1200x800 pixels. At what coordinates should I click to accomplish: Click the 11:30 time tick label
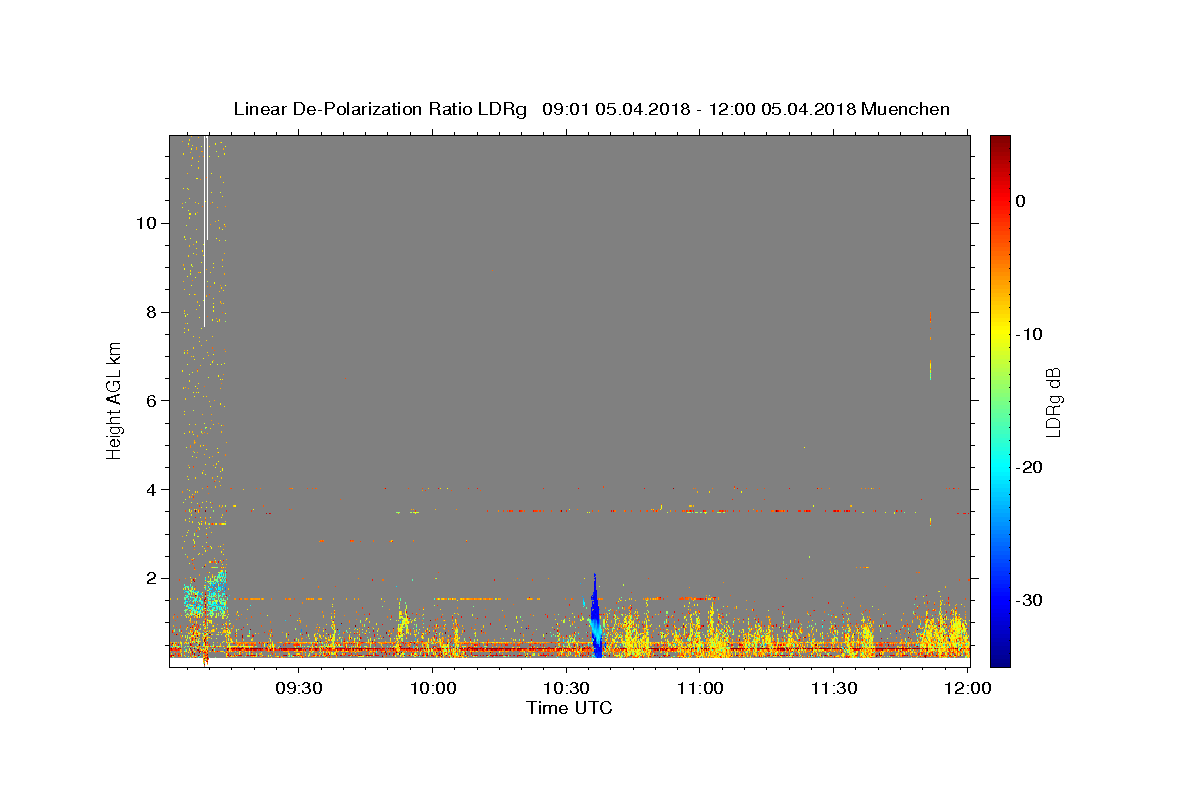point(834,688)
